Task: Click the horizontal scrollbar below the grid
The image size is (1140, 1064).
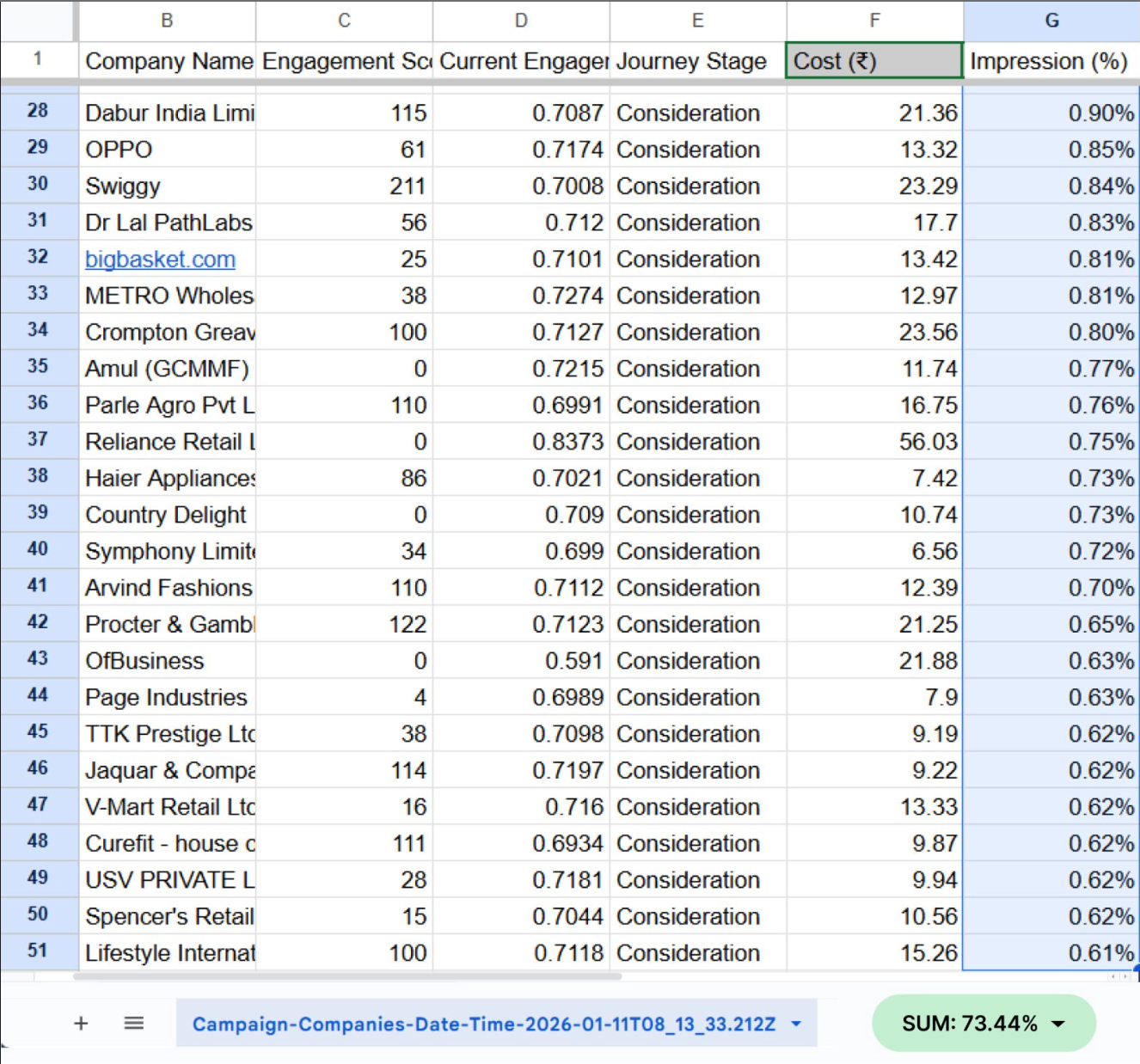Action: [347, 976]
